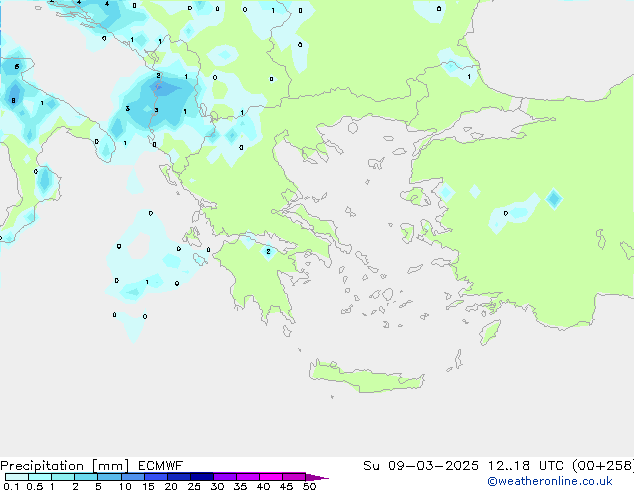Click the '8' precipitation value on Italy
The width and height of the screenshot is (634, 490).
(13, 100)
